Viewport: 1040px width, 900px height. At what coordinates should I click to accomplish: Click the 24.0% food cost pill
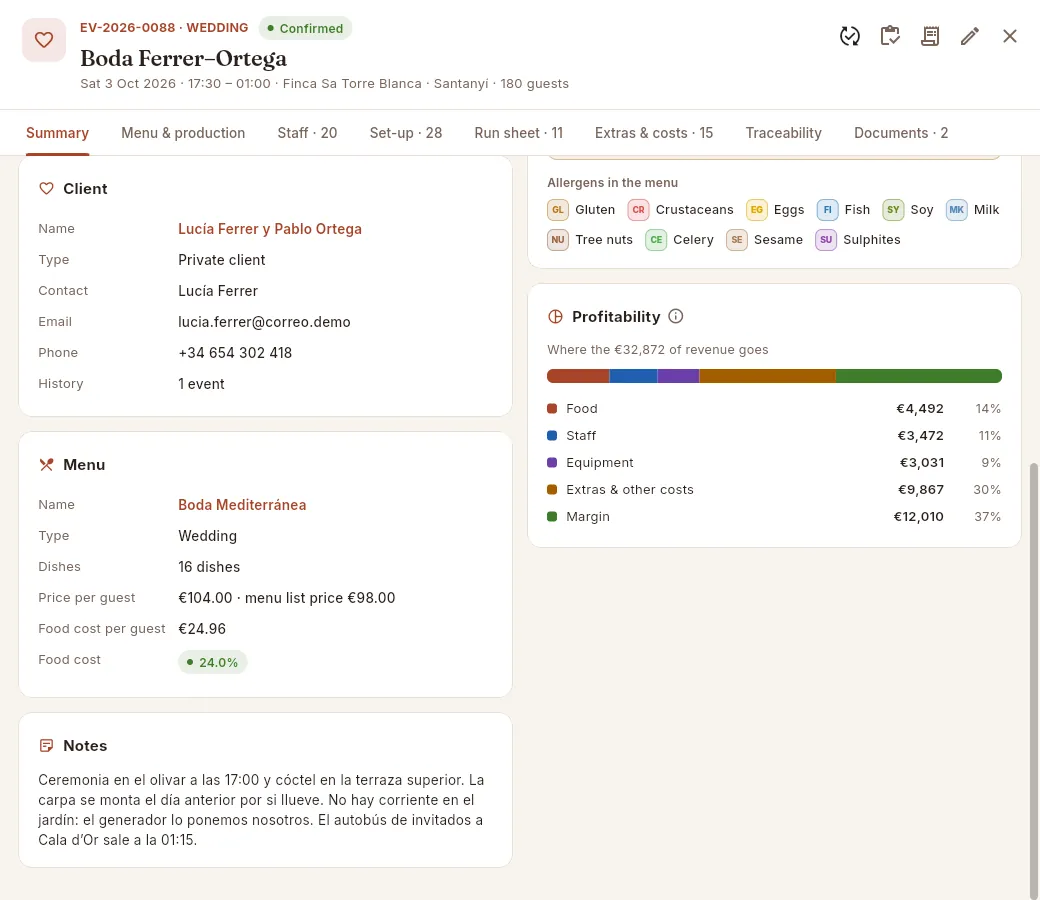tap(212, 662)
